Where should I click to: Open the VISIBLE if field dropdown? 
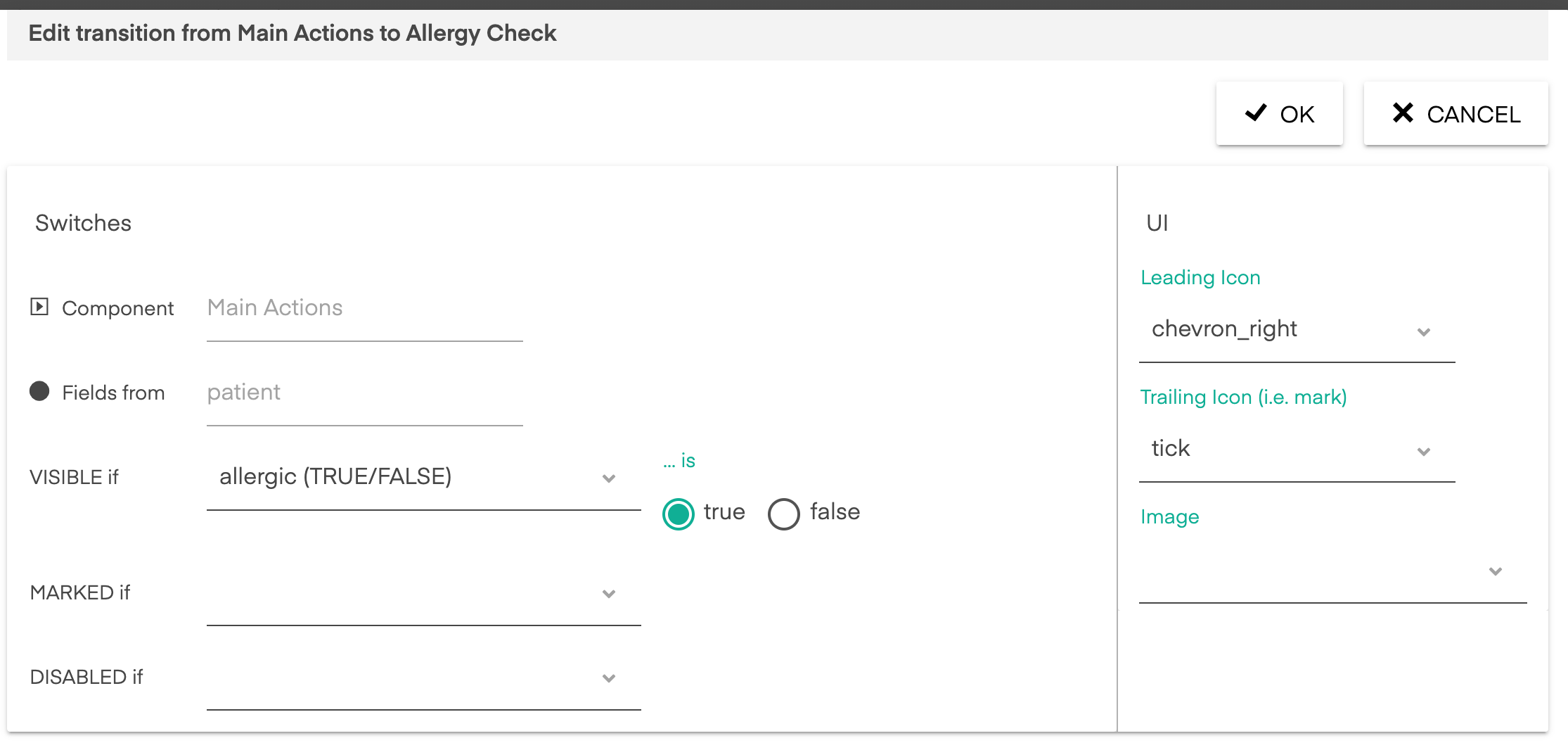coord(424,477)
